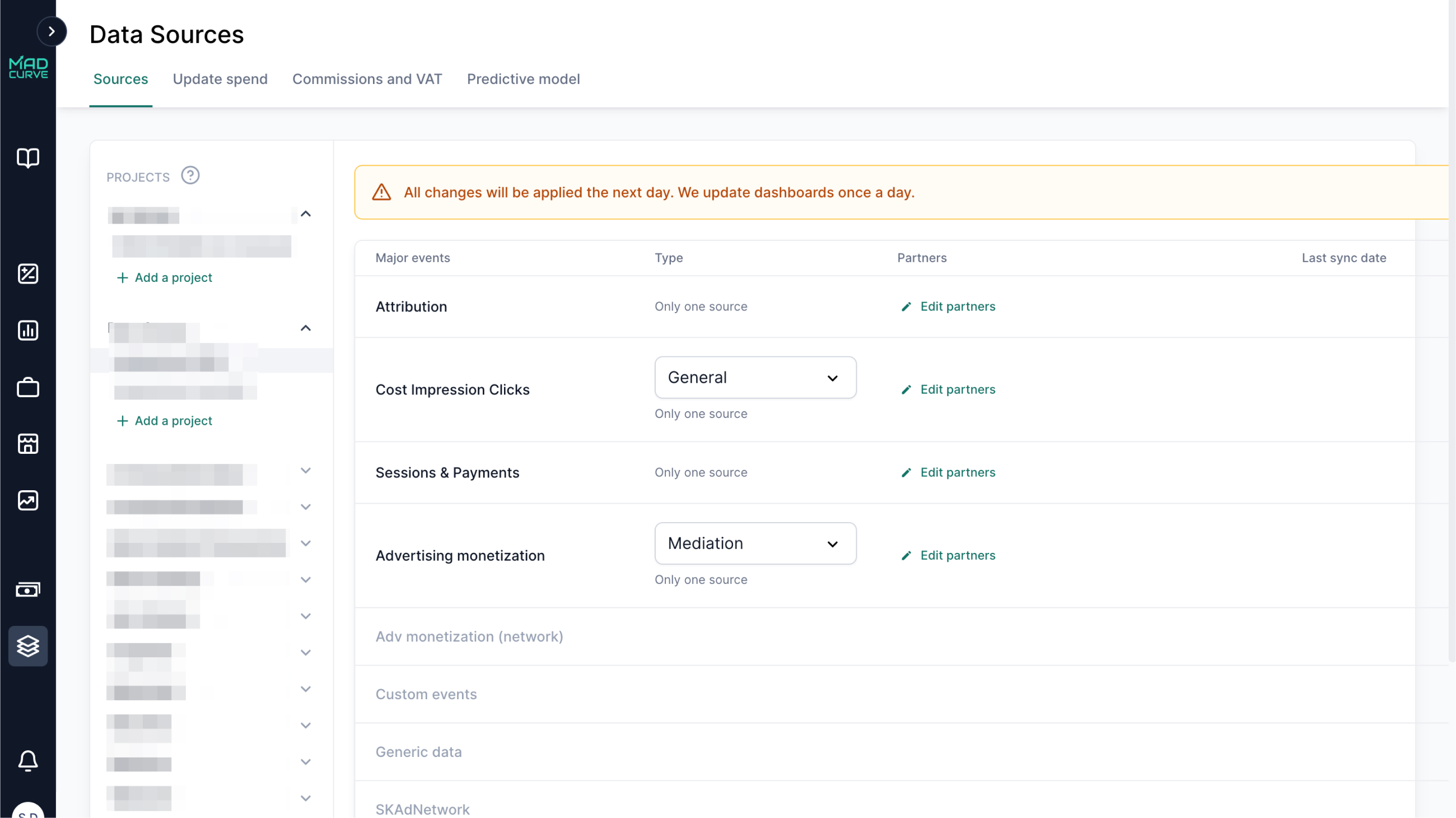Open the General type dropdown for Cost Impression Clicks
Screen dimensions: 1456x818
(x=755, y=377)
